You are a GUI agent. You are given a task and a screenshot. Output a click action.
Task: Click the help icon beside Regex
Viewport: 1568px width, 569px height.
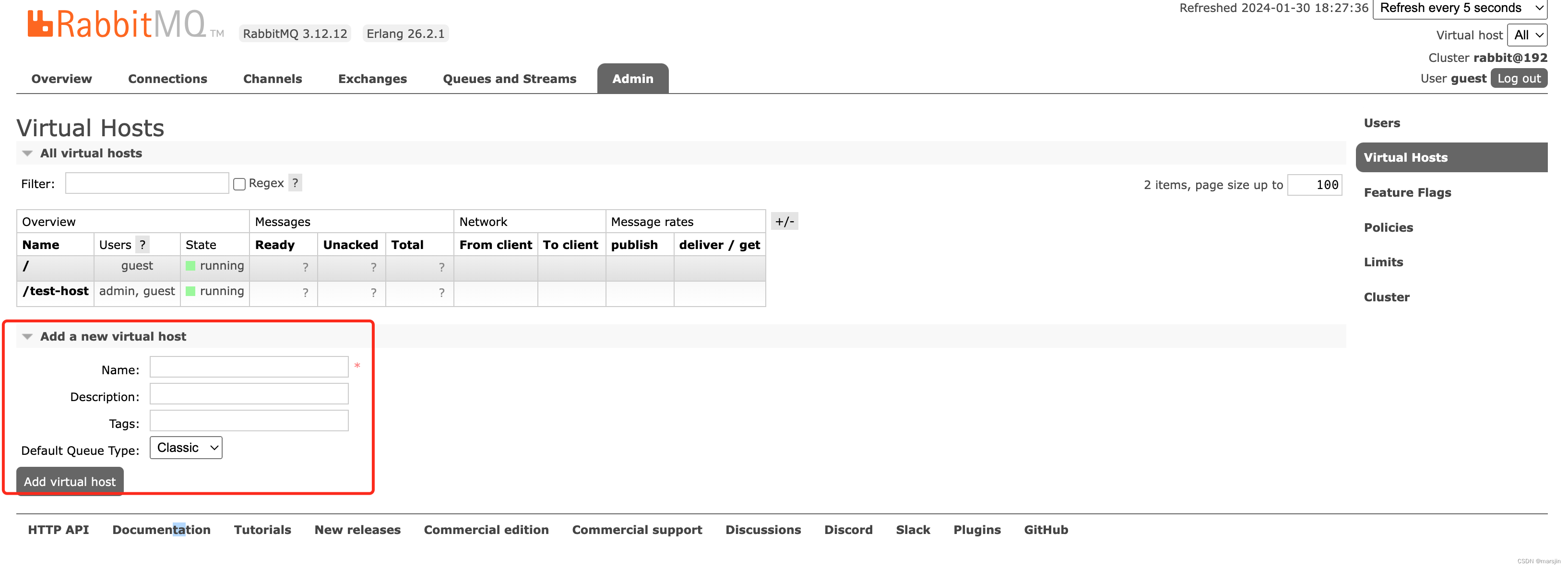pyautogui.click(x=295, y=183)
